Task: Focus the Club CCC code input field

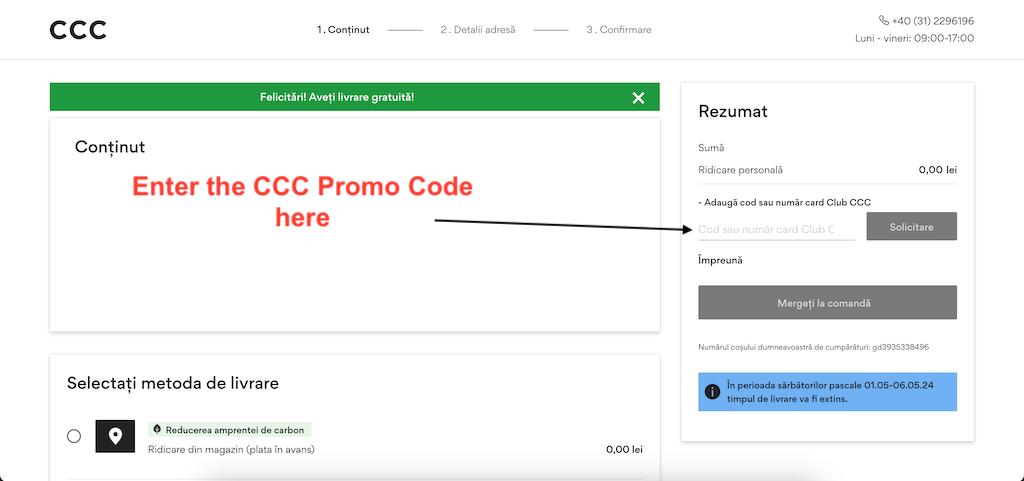Action: coord(776,230)
